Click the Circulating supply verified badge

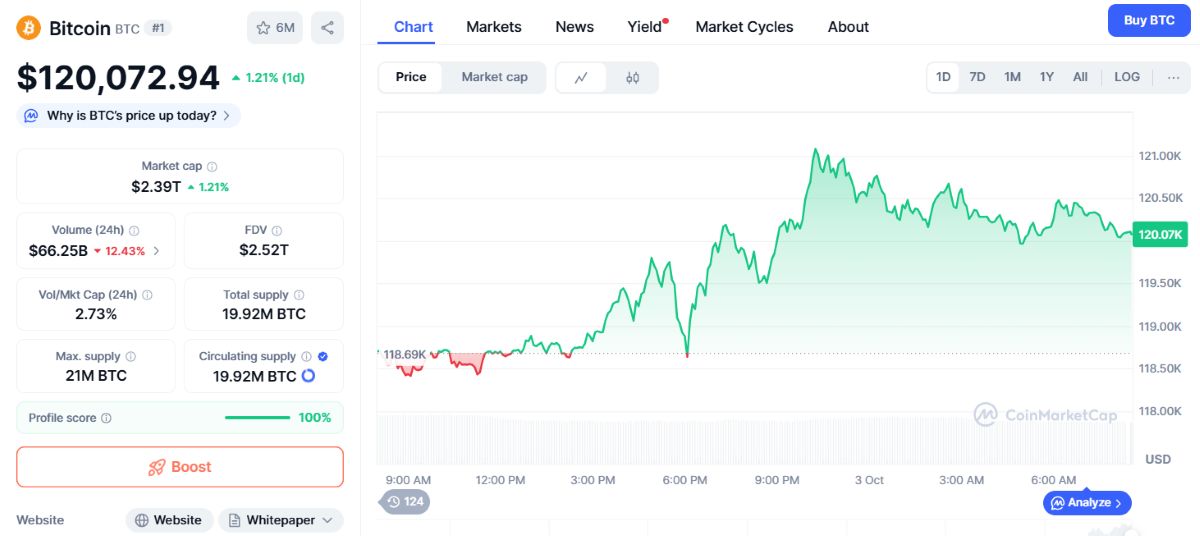click(323, 356)
